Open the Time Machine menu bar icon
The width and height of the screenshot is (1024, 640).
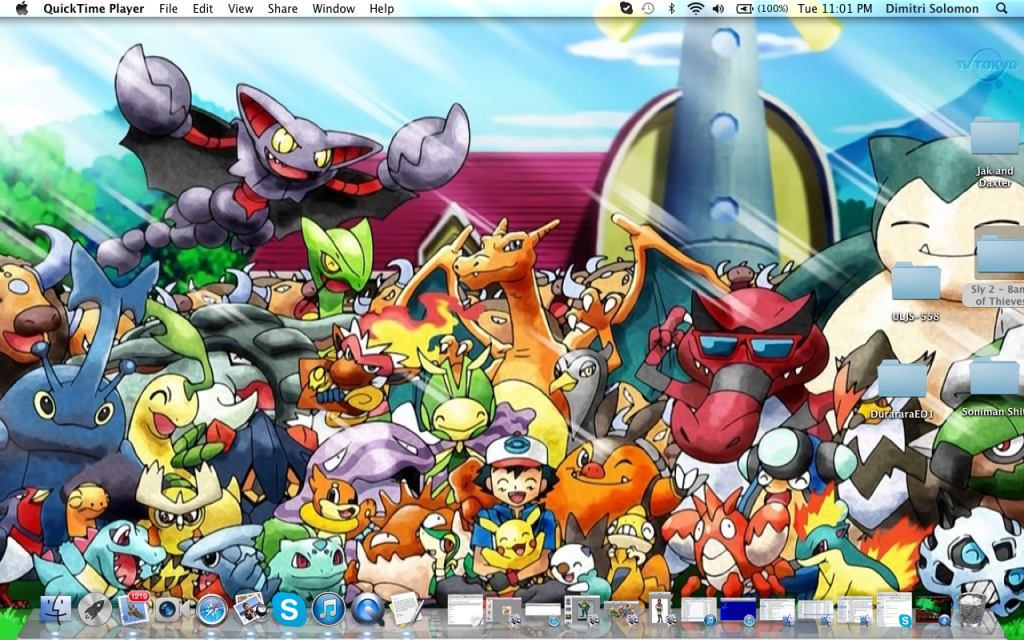pos(647,8)
